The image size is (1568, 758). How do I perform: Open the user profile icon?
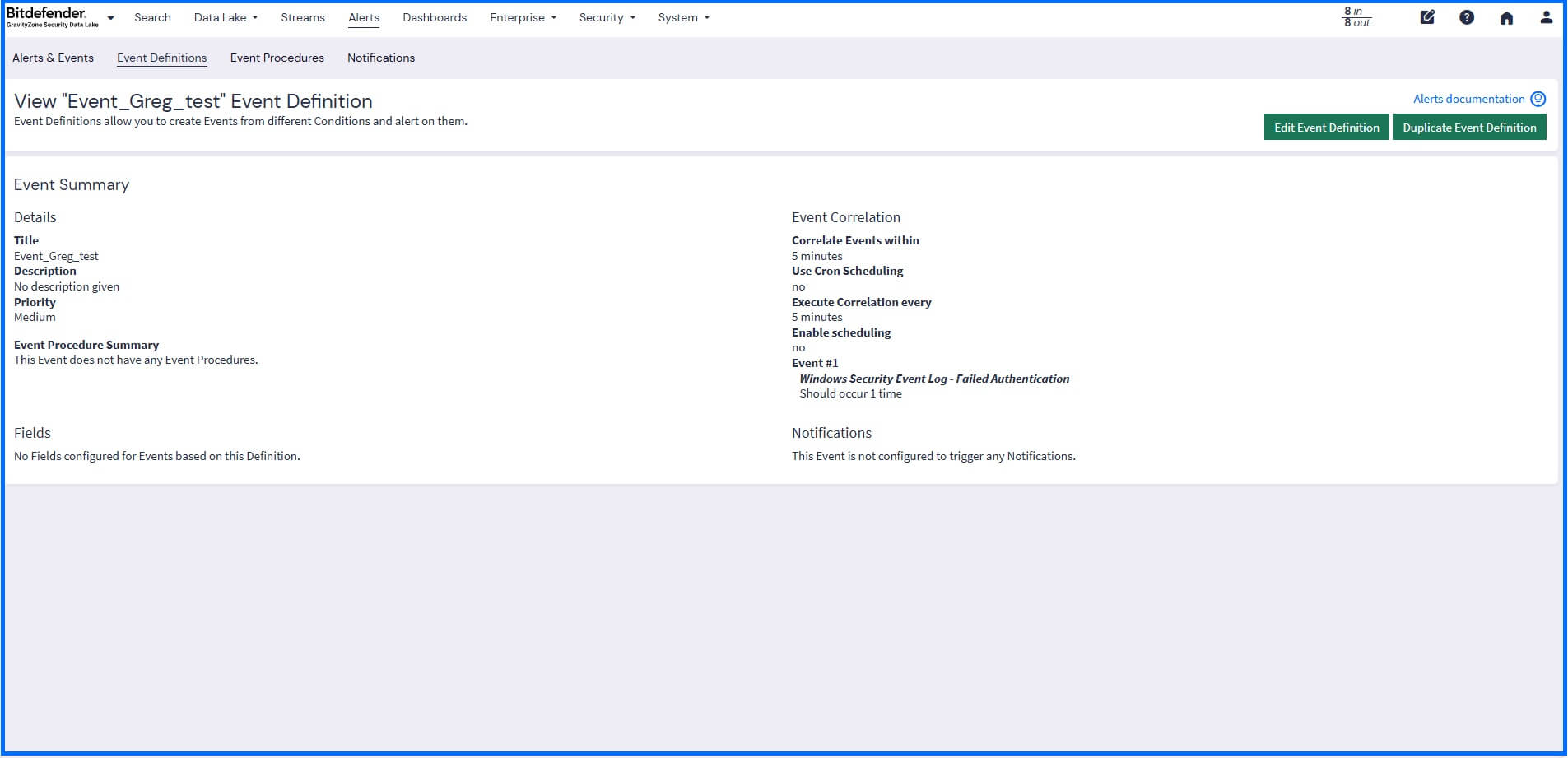(1546, 17)
